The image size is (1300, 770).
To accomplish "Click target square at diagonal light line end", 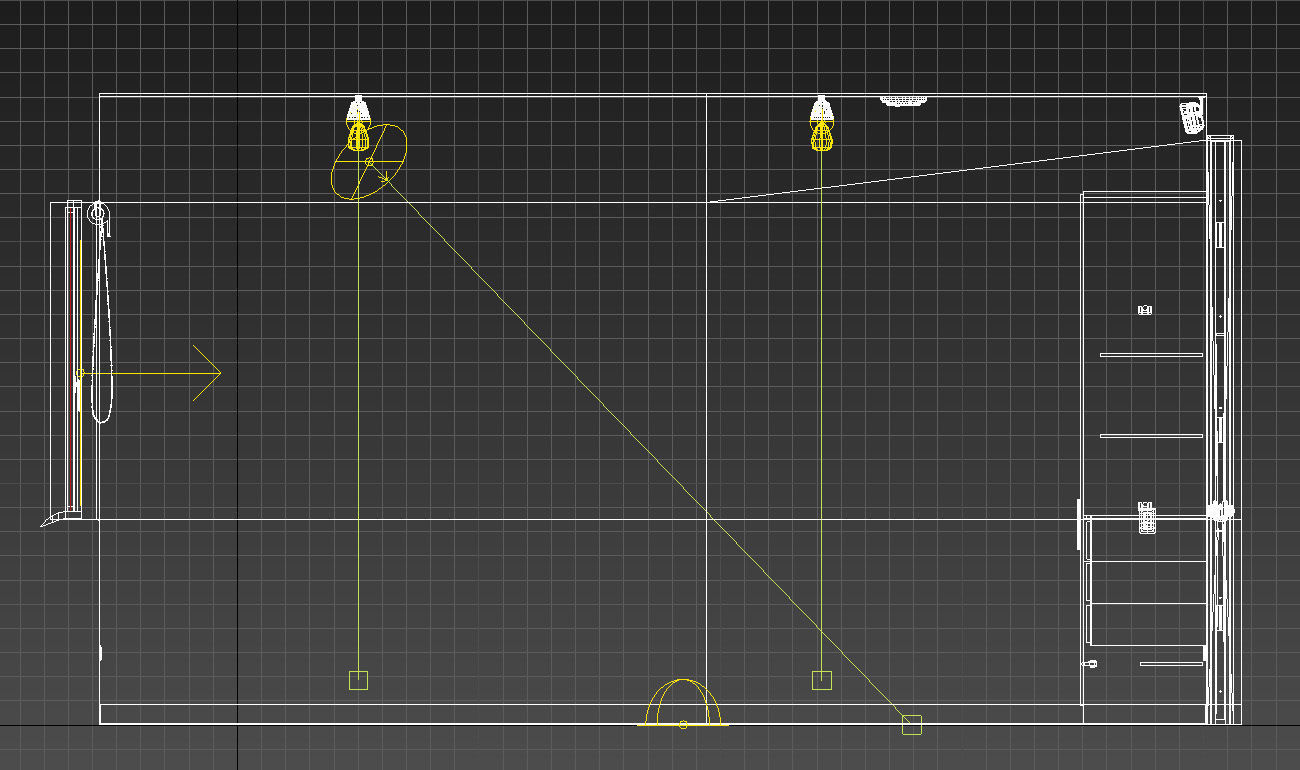I will coord(911,725).
